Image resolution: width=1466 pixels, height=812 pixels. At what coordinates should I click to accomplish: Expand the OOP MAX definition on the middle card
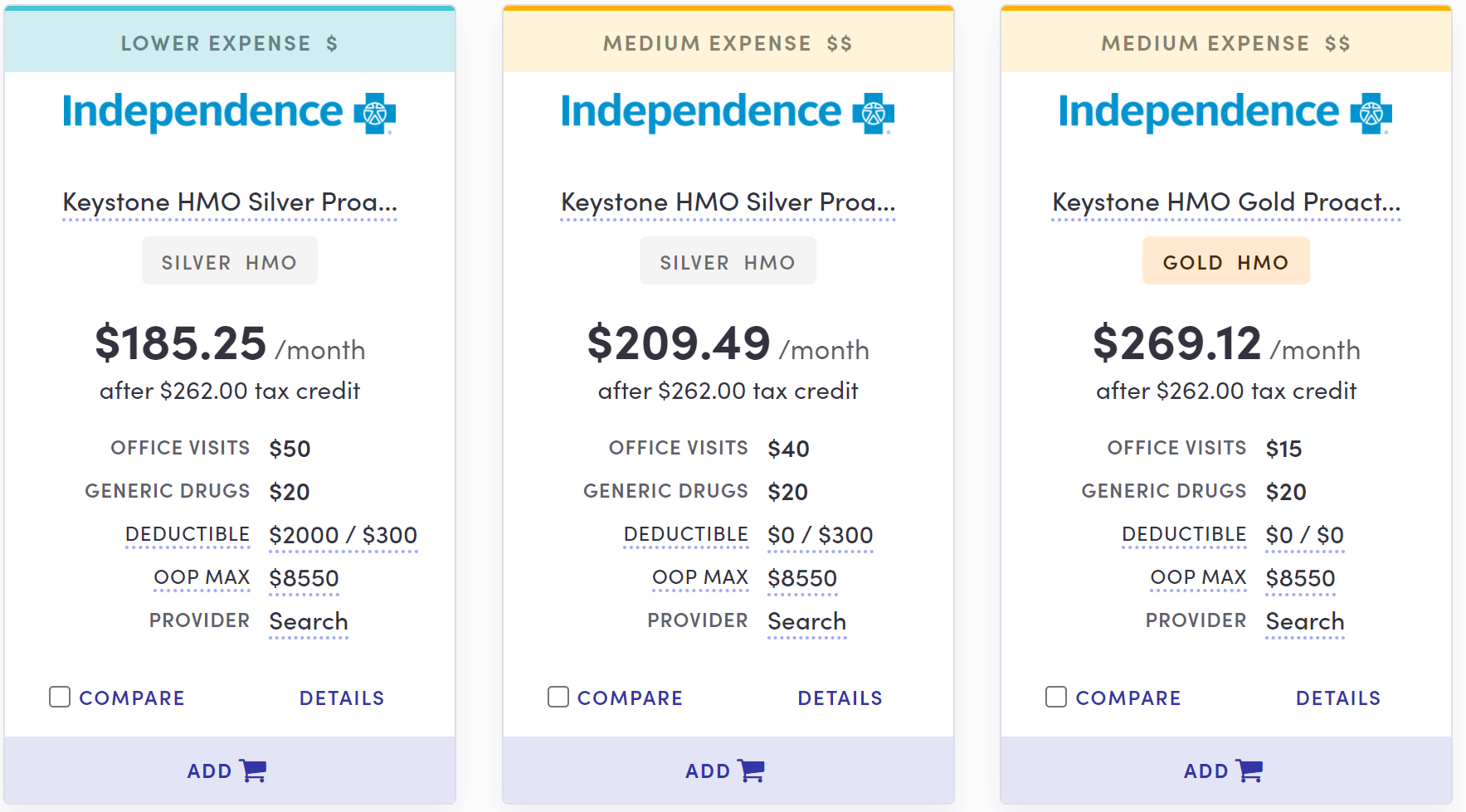[700, 576]
